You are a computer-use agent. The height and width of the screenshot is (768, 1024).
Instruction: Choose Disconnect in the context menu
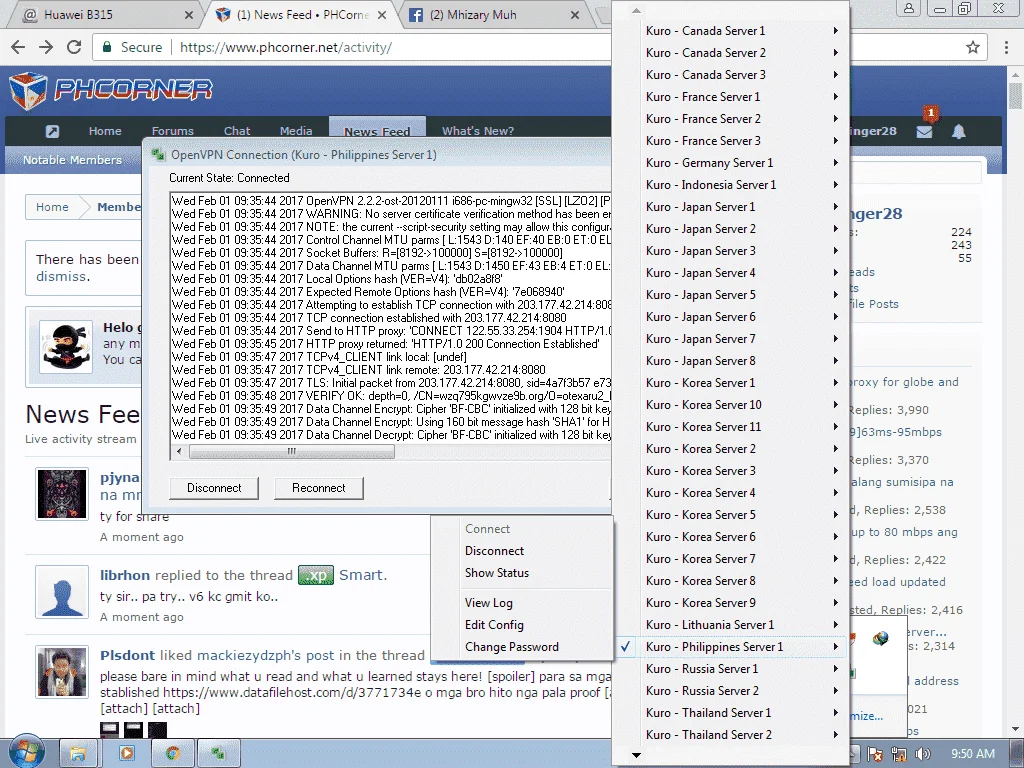pos(494,551)
